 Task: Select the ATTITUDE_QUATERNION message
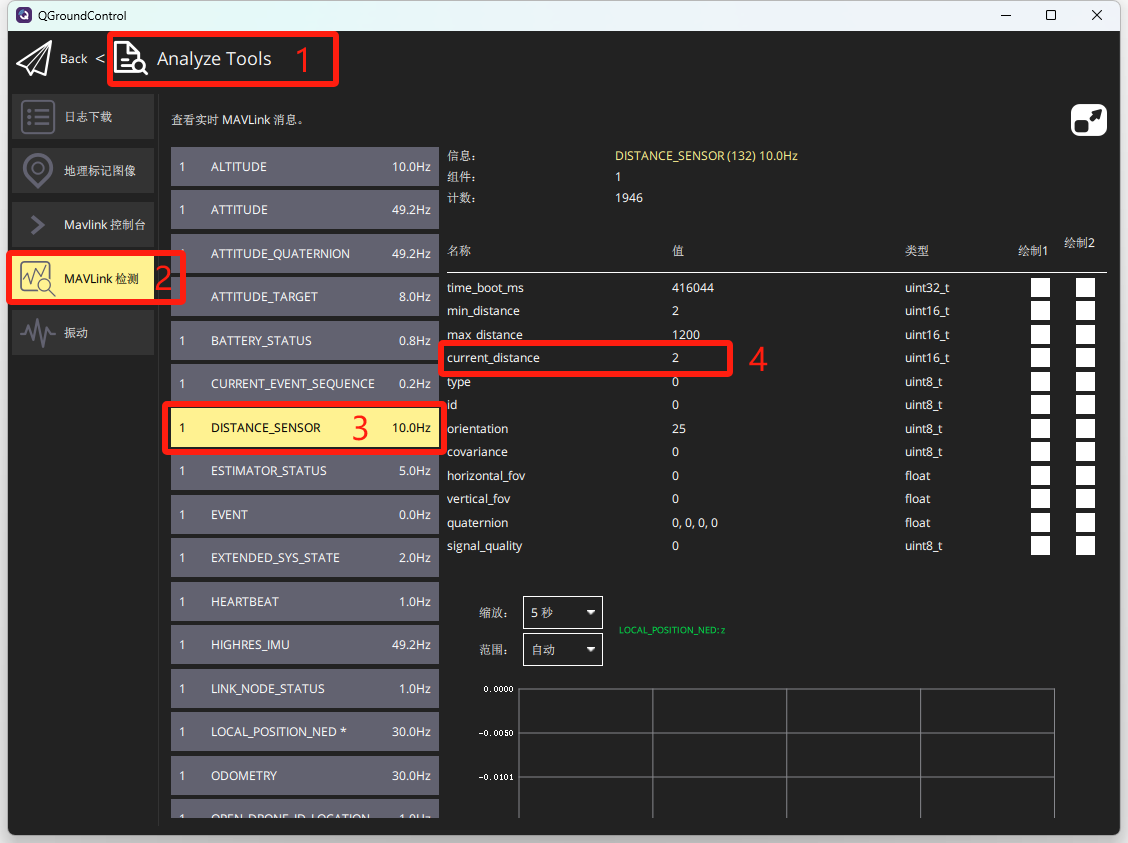click(x=304, y=254)
